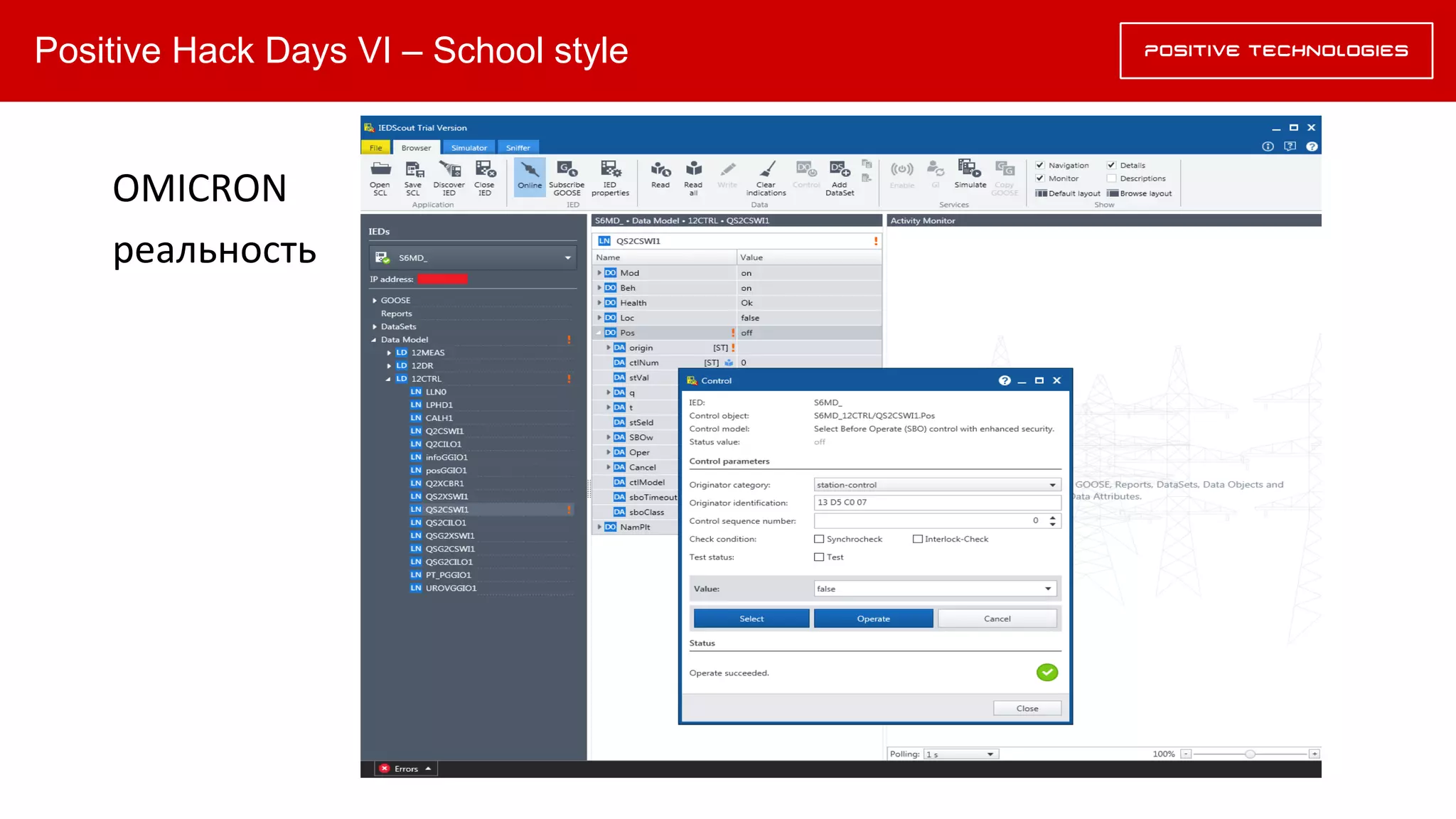Click the Close button in Control dialog

tap(1027, 708)
